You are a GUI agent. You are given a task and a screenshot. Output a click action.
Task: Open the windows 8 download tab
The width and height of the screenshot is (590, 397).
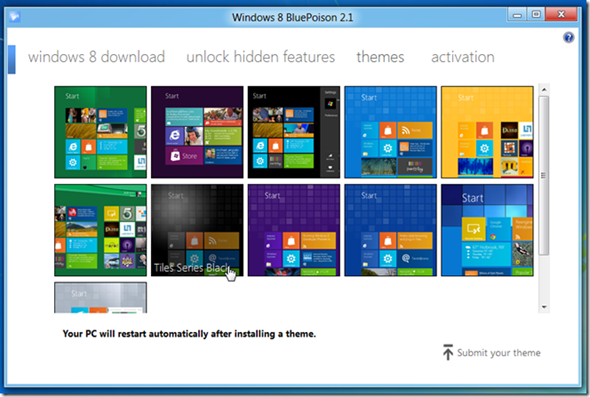click(x=96, y=57)
